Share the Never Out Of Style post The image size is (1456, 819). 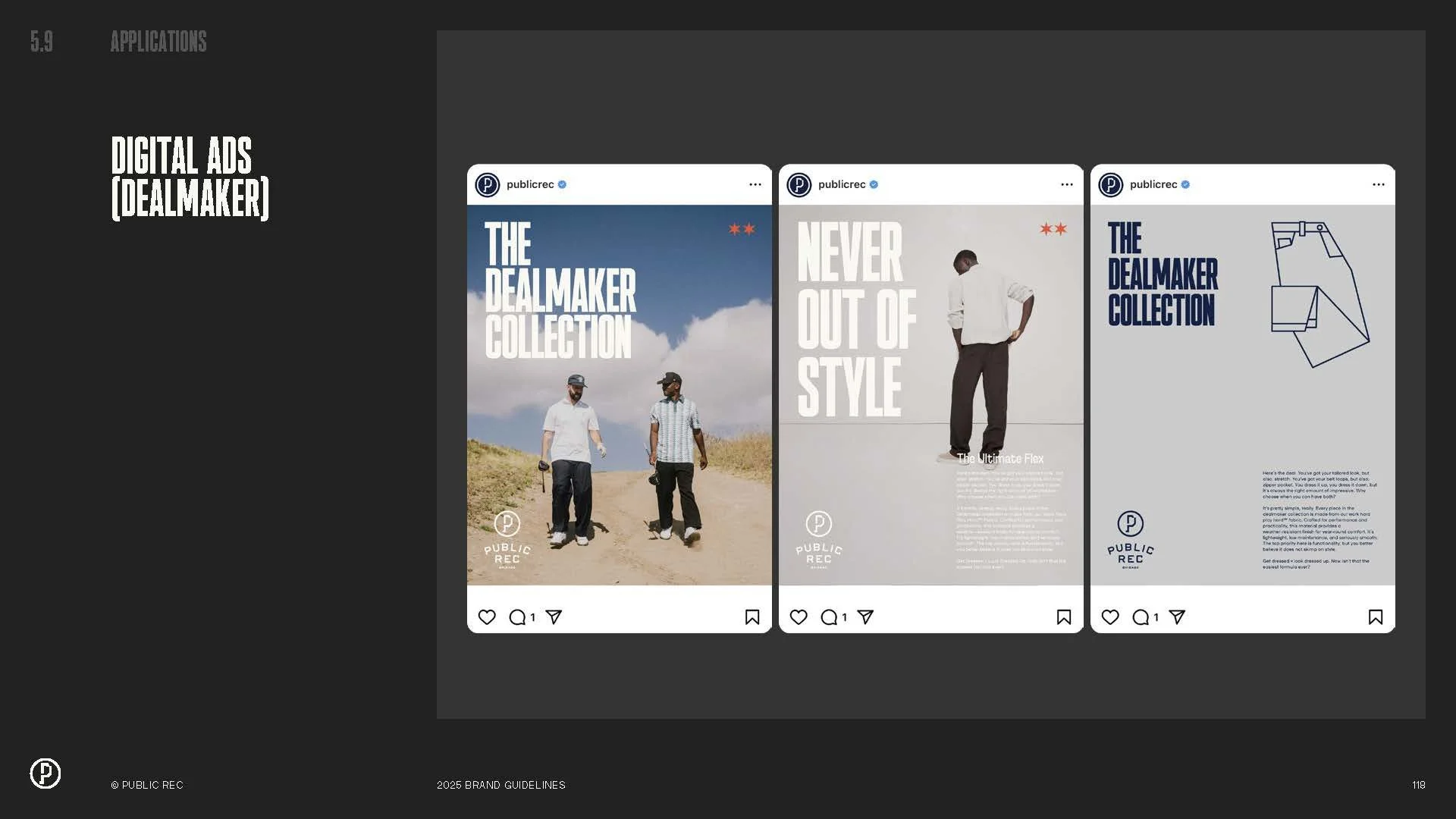866,617
